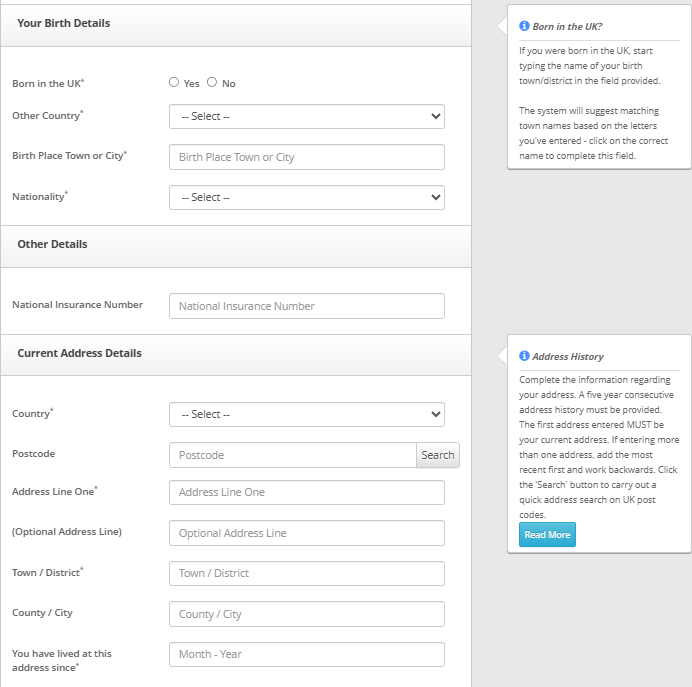Select Yes for Born in the UK
Screen dimensions: 692x687
pyautogui.click(x=174, y=83)
